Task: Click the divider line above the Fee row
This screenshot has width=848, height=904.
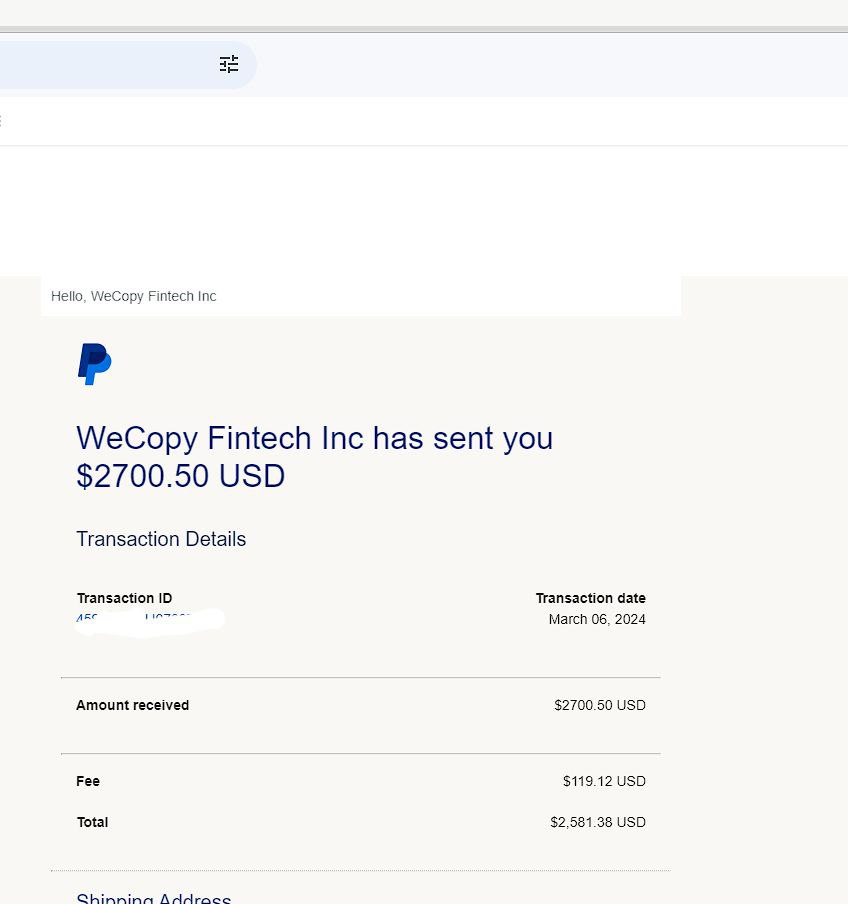Action: click(360, 753)
